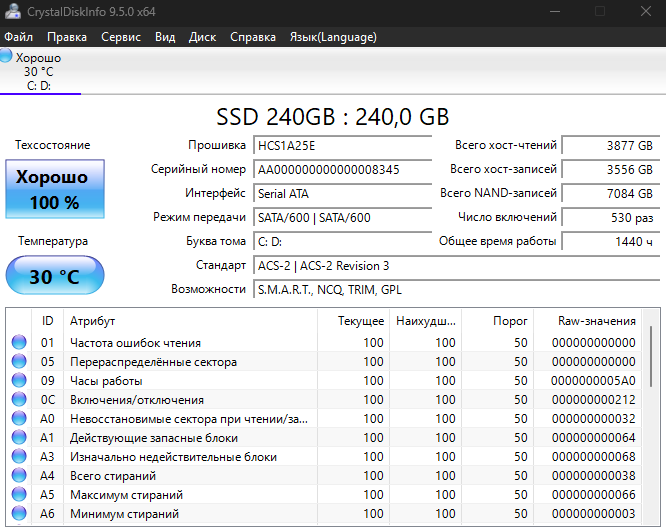666x532 pixels.
Task: Click the CrystalDiskInfo app icon in title bar
Action: pyautogui.click(x=12, y=11)
